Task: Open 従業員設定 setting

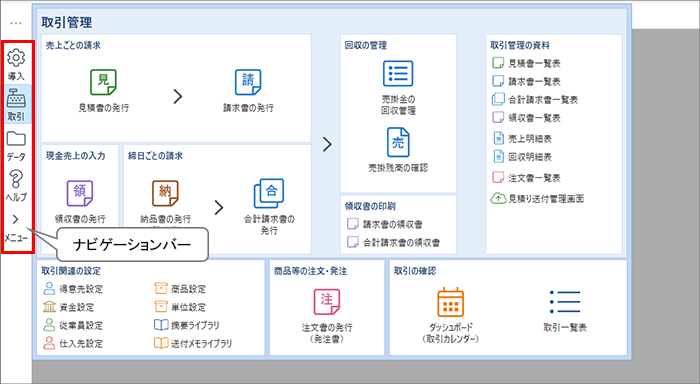Action: tap(73, 326)
